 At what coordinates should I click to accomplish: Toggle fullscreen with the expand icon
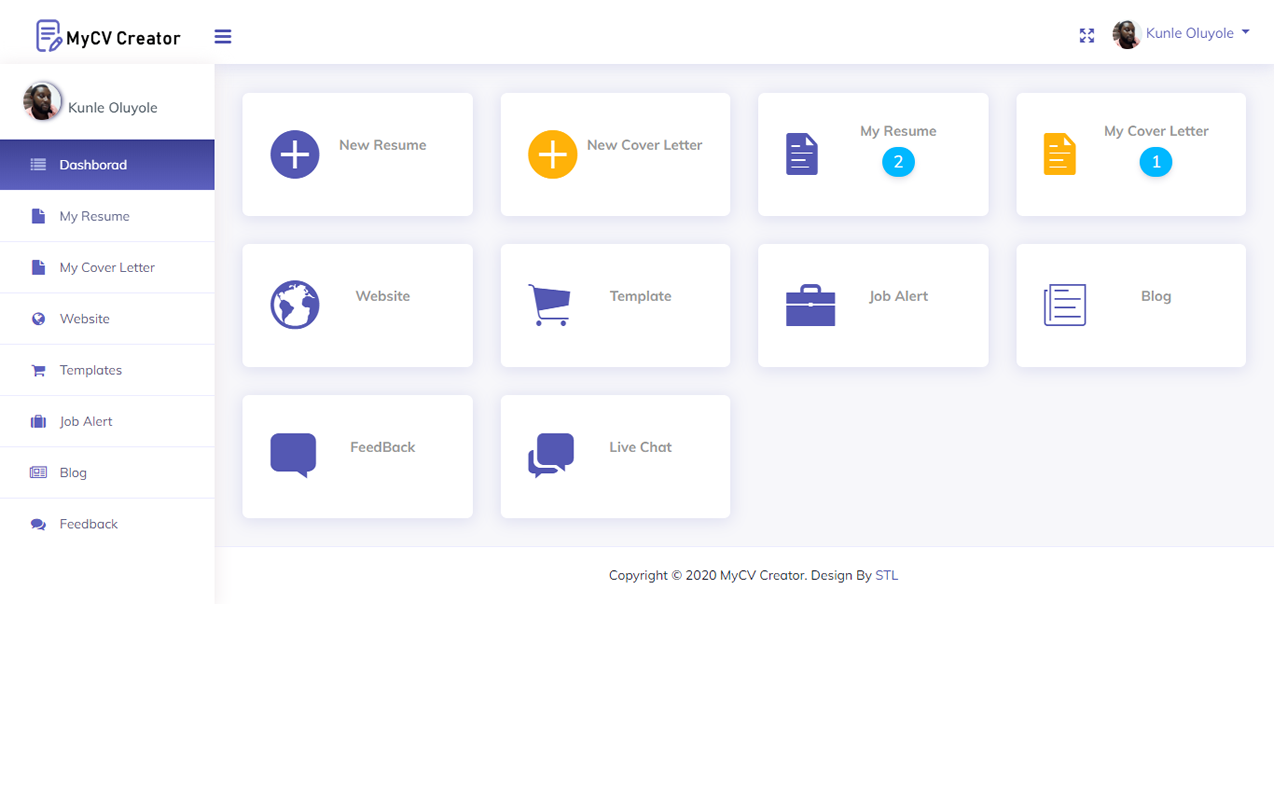click(1087, 36)
